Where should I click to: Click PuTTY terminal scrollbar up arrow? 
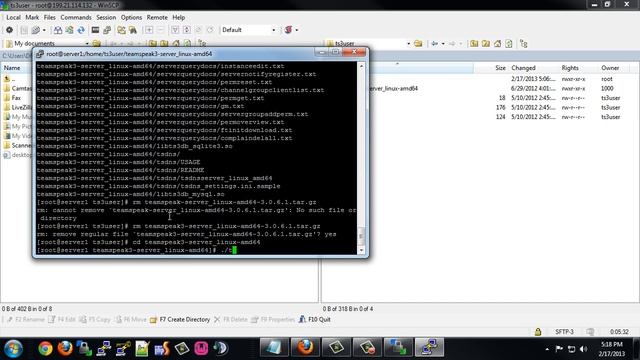click(x=361, y=66)
